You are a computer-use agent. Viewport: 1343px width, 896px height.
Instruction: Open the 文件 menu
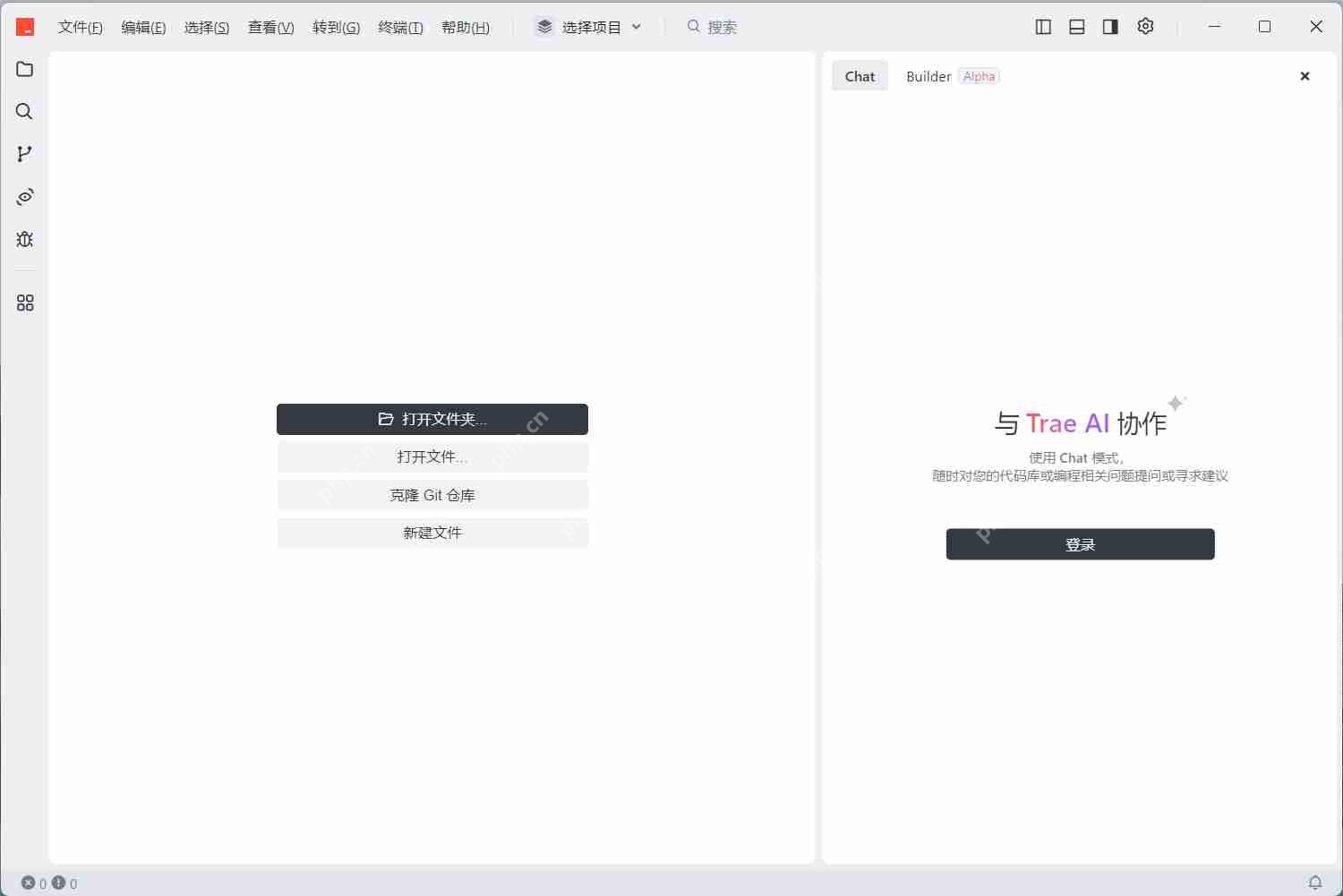(x=80, y=27)
